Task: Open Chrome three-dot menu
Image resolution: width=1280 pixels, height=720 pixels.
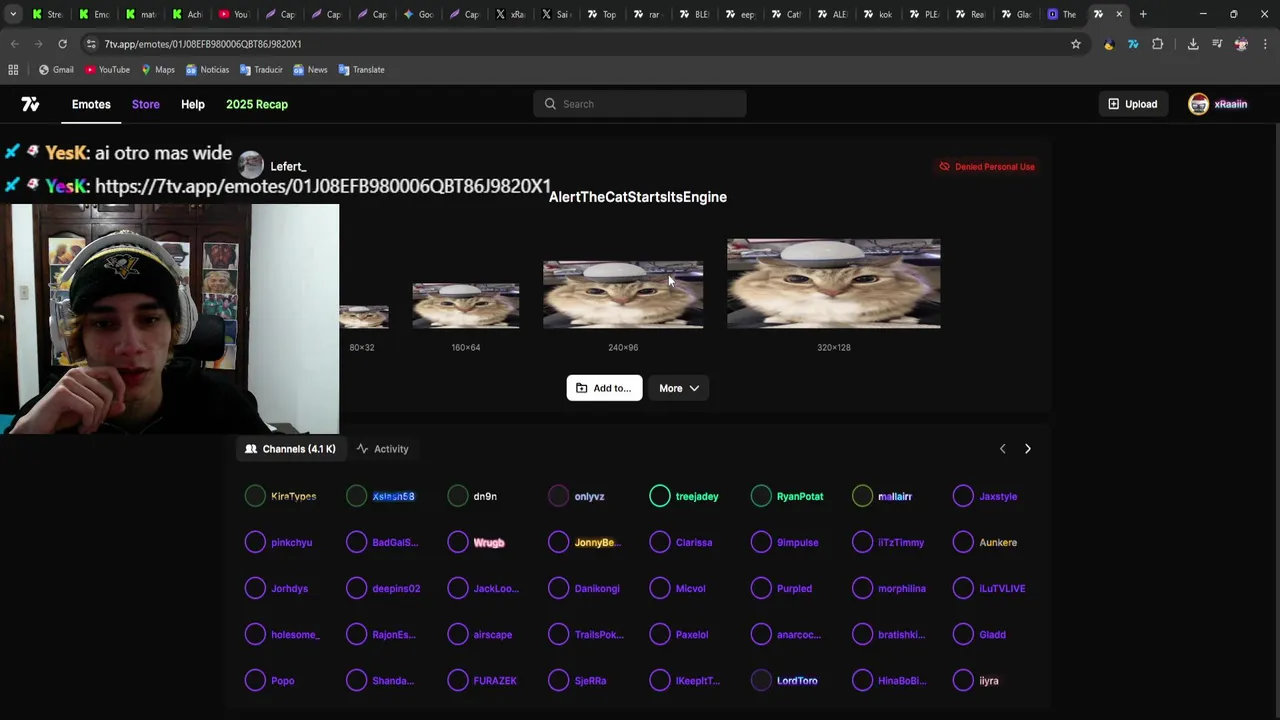Action: point(1265,44)
